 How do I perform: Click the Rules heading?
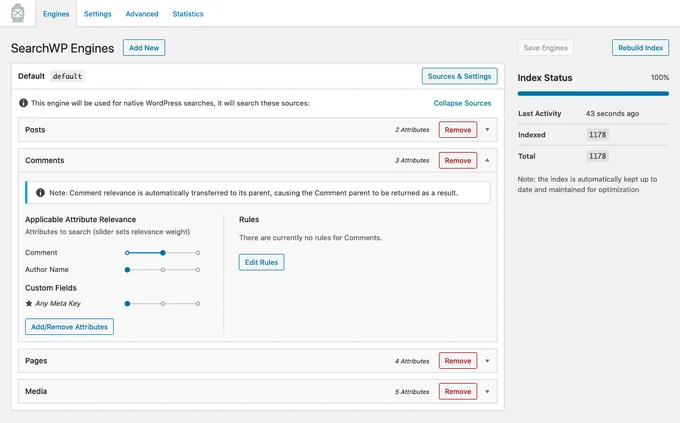(x=249, y=220)
